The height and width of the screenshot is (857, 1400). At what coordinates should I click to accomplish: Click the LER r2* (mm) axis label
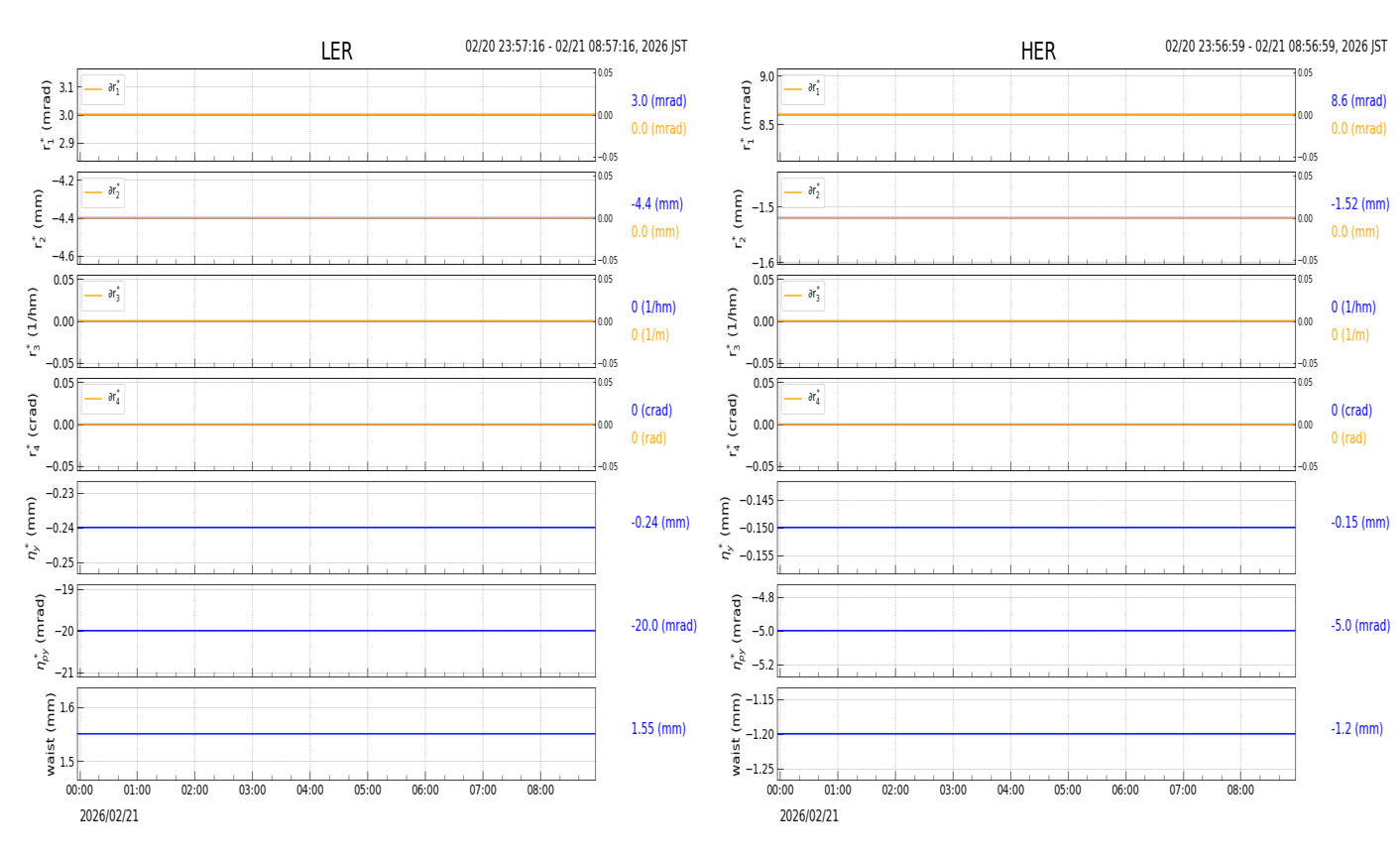40,218
